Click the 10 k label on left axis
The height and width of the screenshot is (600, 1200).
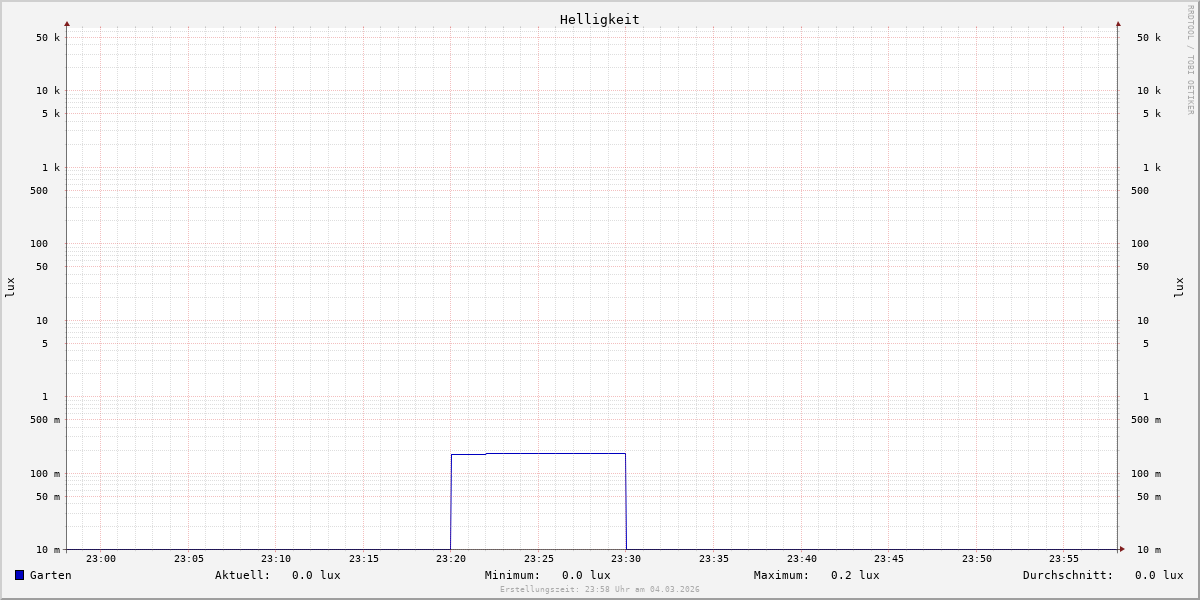point(48,91)
